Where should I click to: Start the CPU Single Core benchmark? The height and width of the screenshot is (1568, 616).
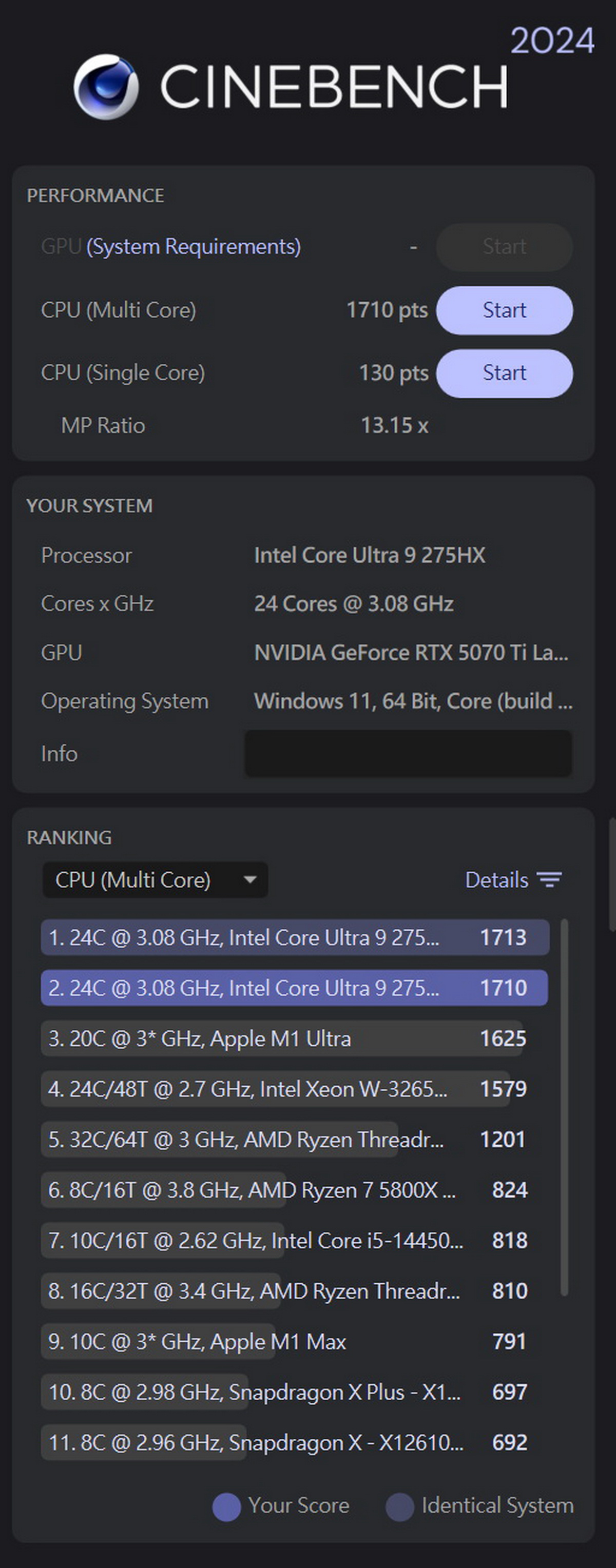coord(504,373)
